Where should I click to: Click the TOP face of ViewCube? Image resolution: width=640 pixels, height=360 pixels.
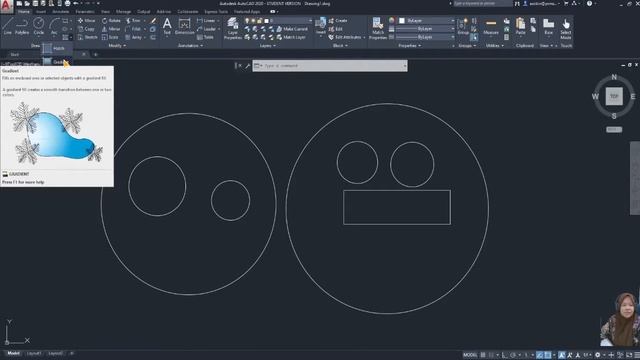[614, 96]
